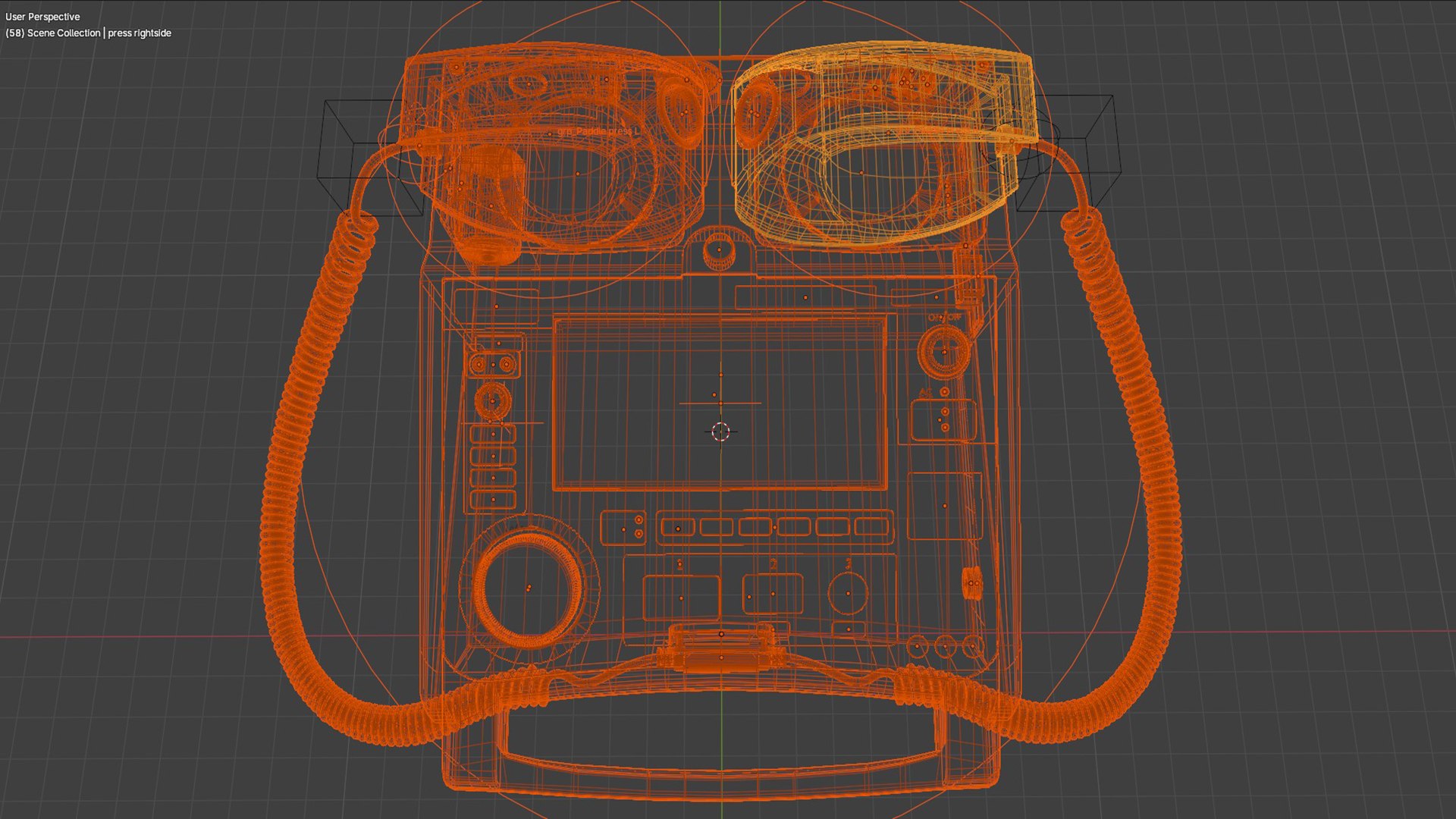Viewport: 1456px width, 819px height.
Task: Click the 'User Perspective' overlay text
Action: pyautogui.click(x=42, y=17)
